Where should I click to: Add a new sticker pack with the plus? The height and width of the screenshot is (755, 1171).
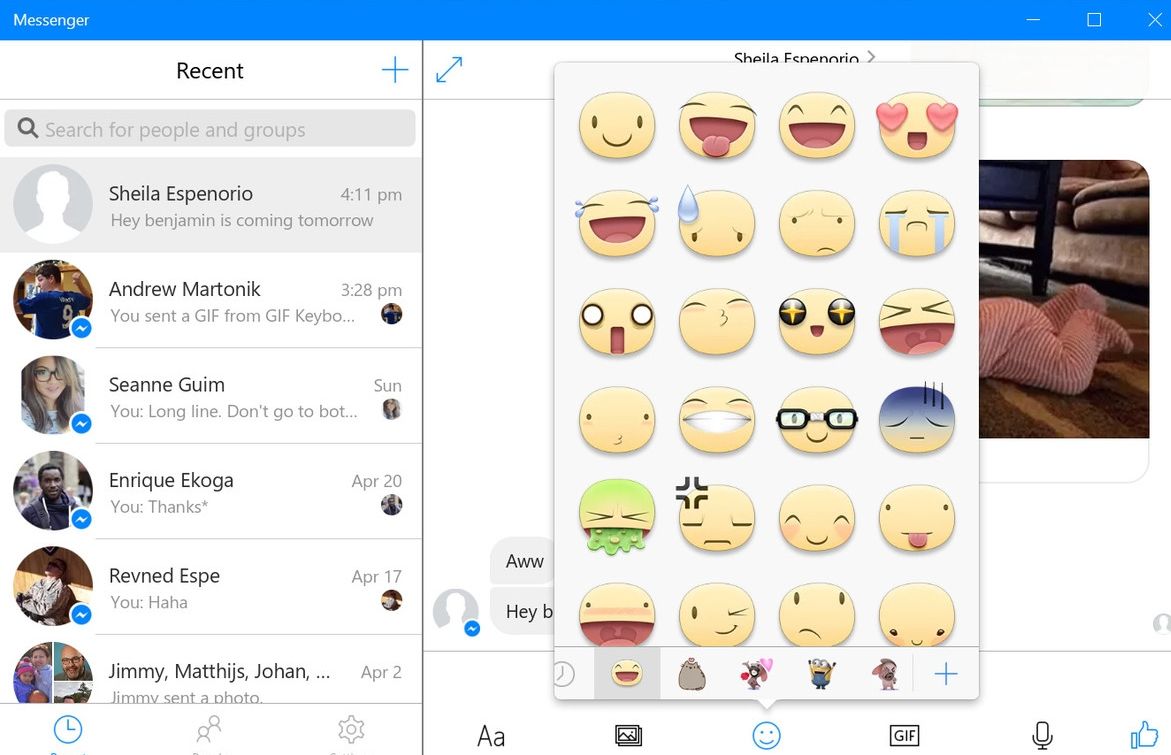click(944, 673)
